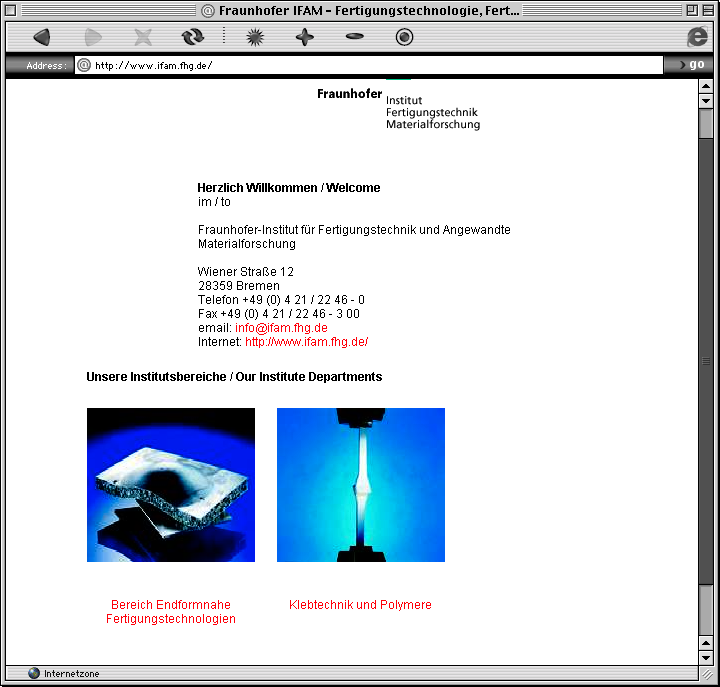Click the vertical scrollbar thumb
Screen dimensions: 720x687
[x=706, y=361]
